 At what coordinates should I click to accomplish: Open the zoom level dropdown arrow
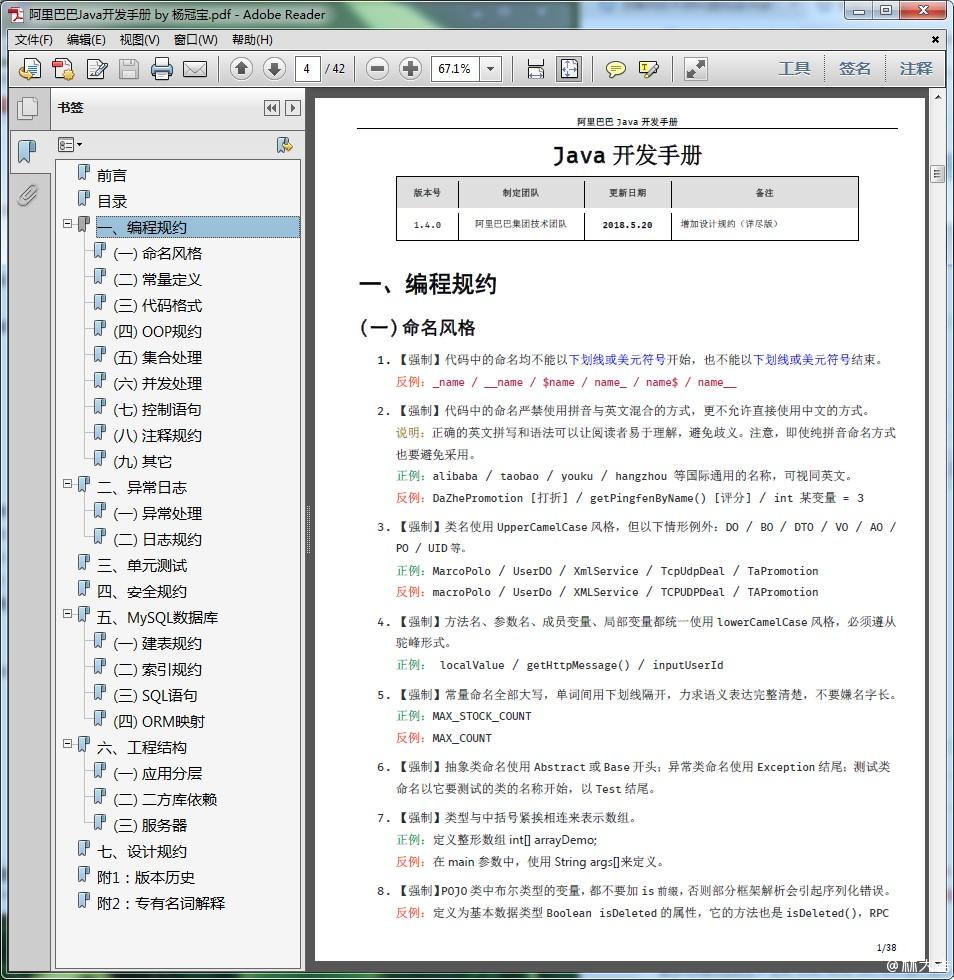click(x=491, y=69)
